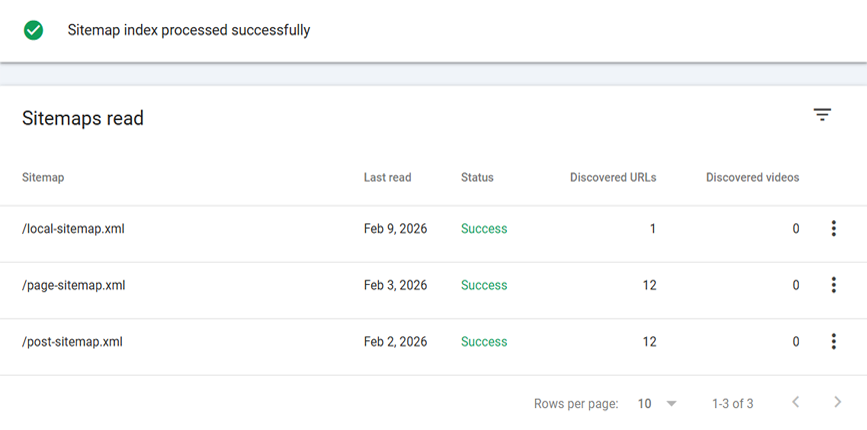Sort by the Sitemap column header
The height and width of the screenshot is (430, 867).
pyautogui.click(x=43, y=178)
